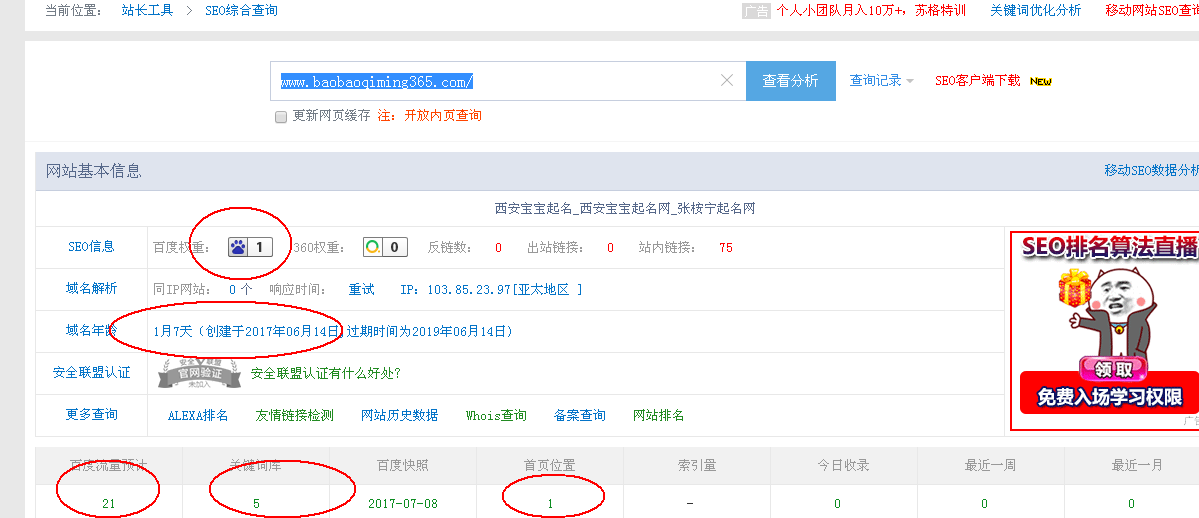Open the Whois查询 link
The height and width of the screenshot is (518, 1199).
point(496,415)
